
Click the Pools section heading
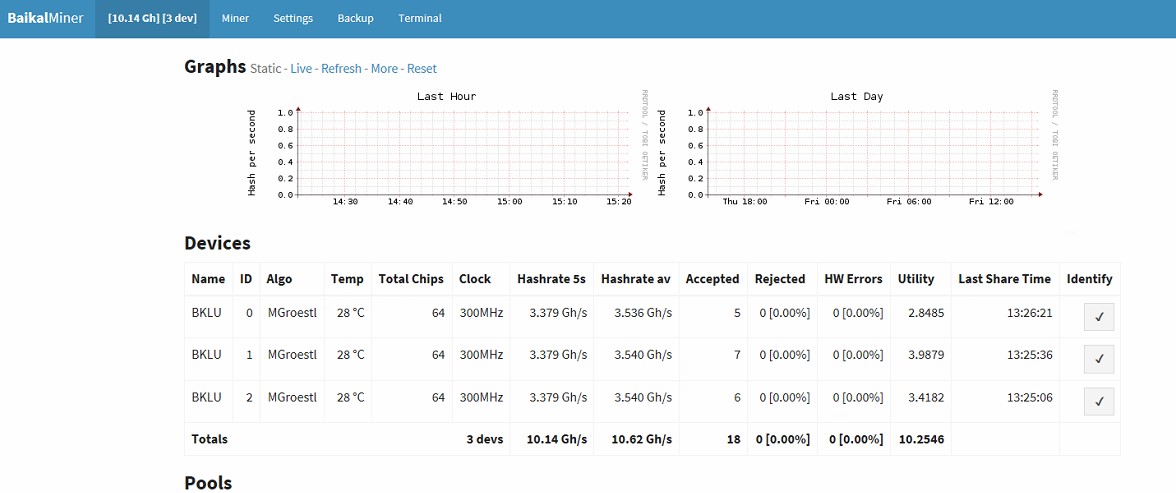coord(208,482)
